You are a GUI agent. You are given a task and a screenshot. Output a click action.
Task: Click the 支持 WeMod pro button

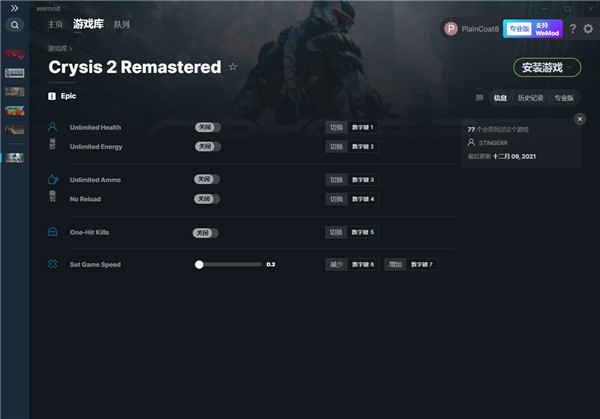[x=546, y=28]
